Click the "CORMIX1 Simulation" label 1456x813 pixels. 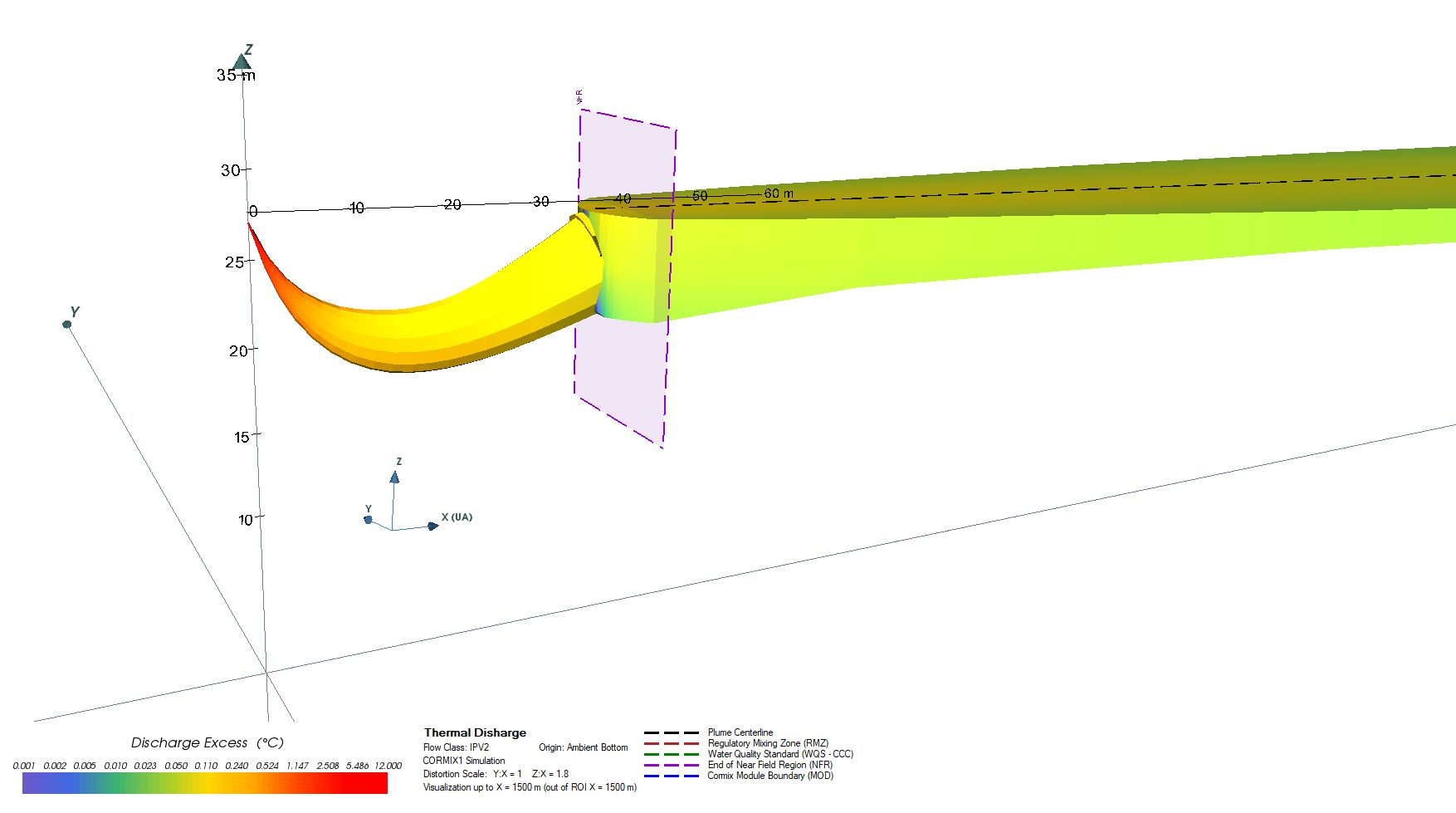point(464,761)
